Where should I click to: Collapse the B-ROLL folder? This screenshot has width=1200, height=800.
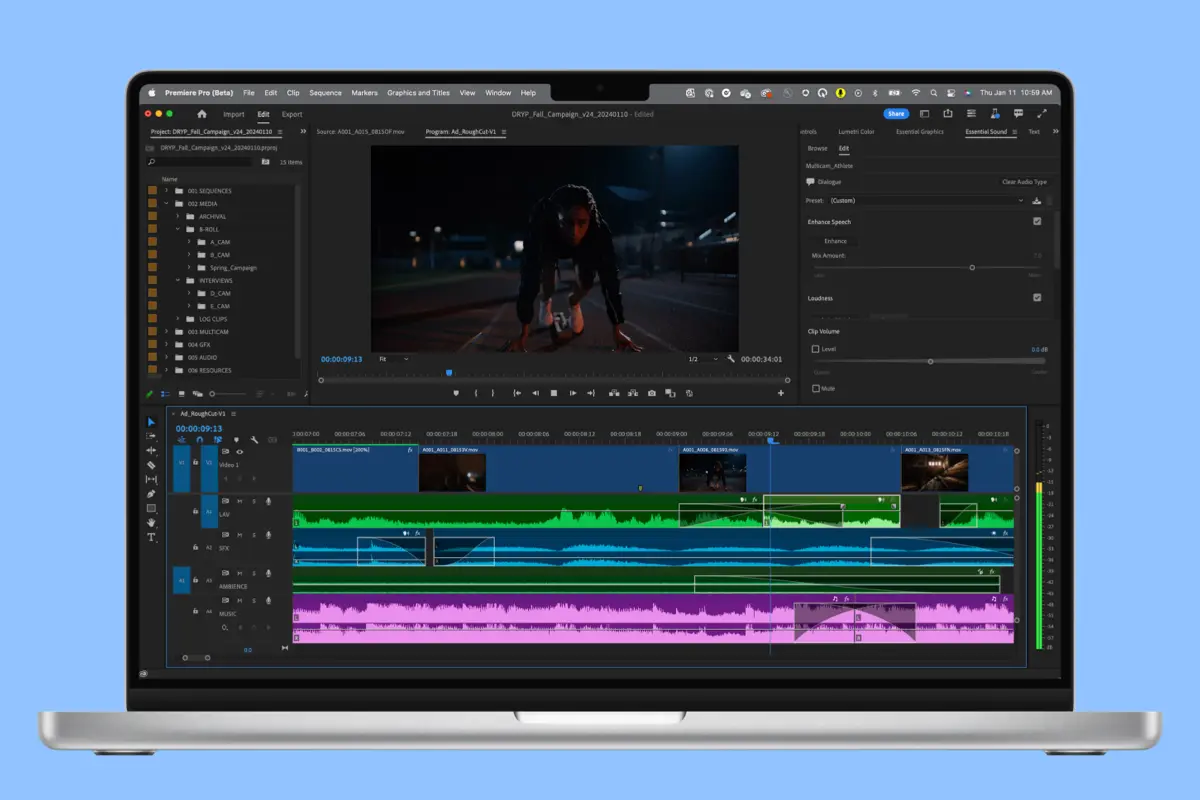[x=178, y=229]
